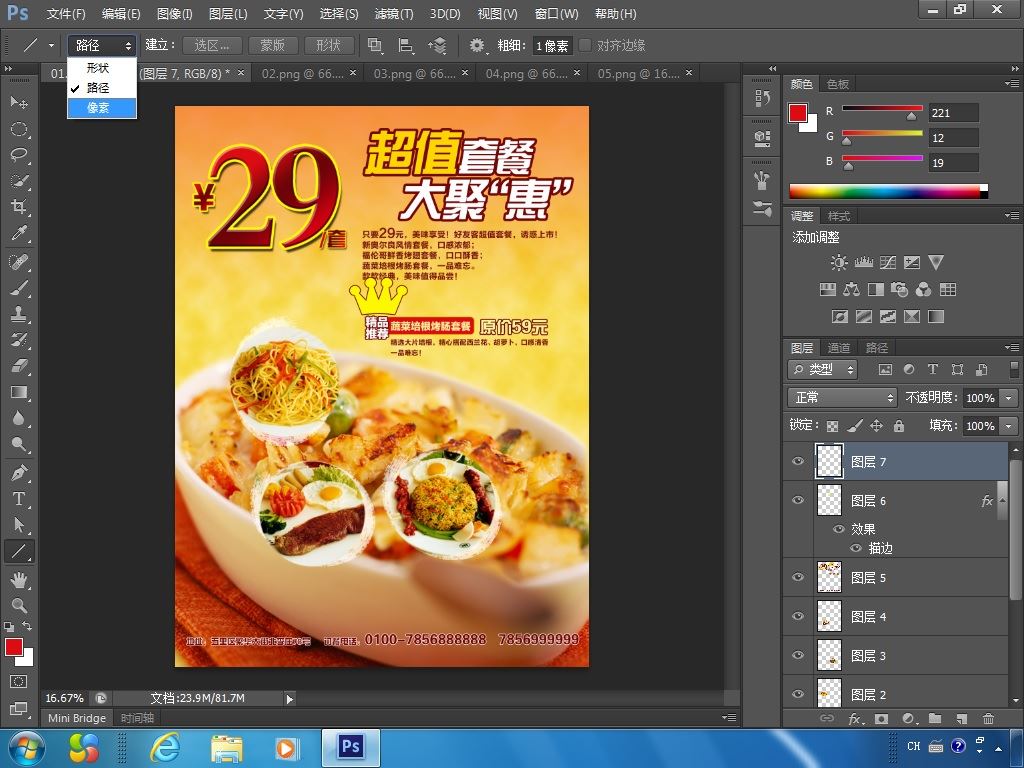This screenshot has width=1024, height=768.
Task: Choose 像素 from the mode list
Action: point(102,108)
